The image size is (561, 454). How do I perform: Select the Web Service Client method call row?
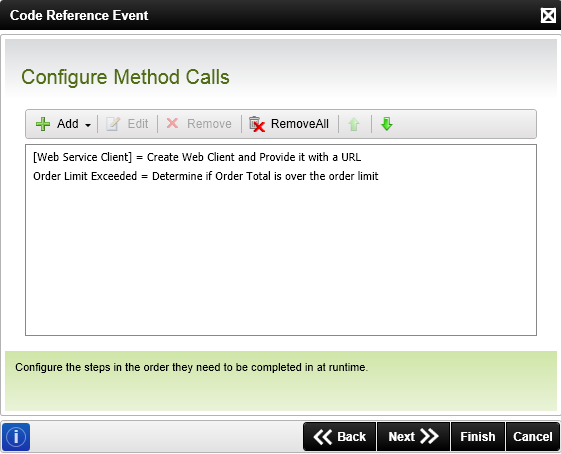pos(281,157)
